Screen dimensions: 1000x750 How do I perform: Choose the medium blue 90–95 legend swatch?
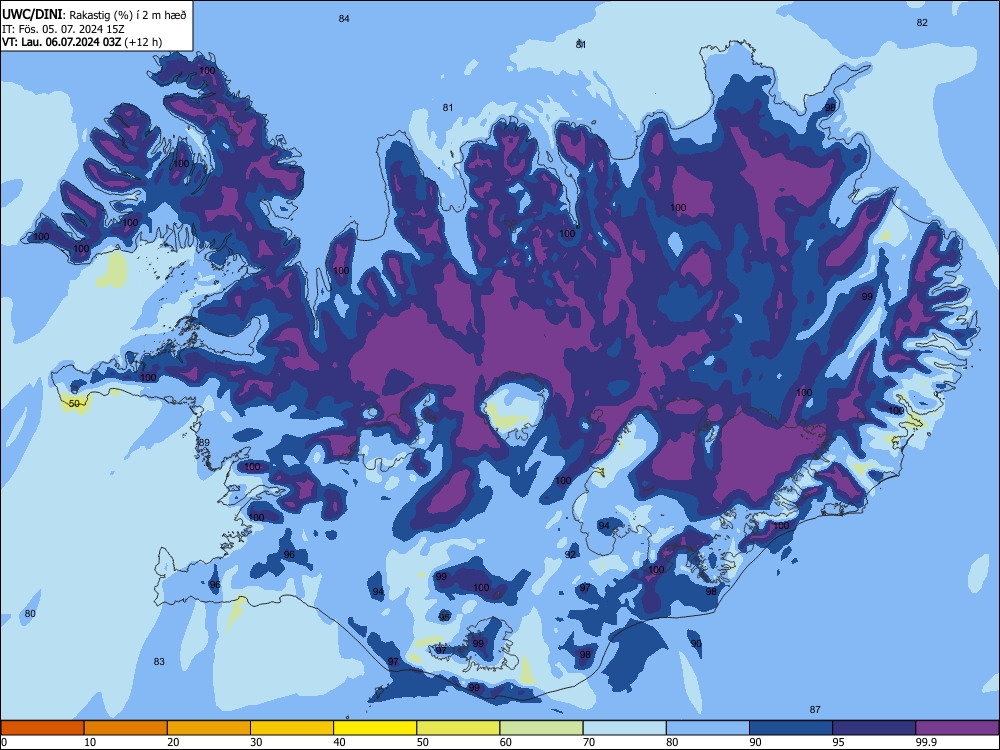tap(791, 728)
